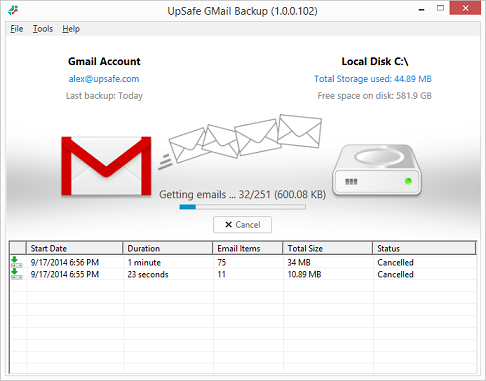Click the flying envelopes animation graphic

coord(241,142)
